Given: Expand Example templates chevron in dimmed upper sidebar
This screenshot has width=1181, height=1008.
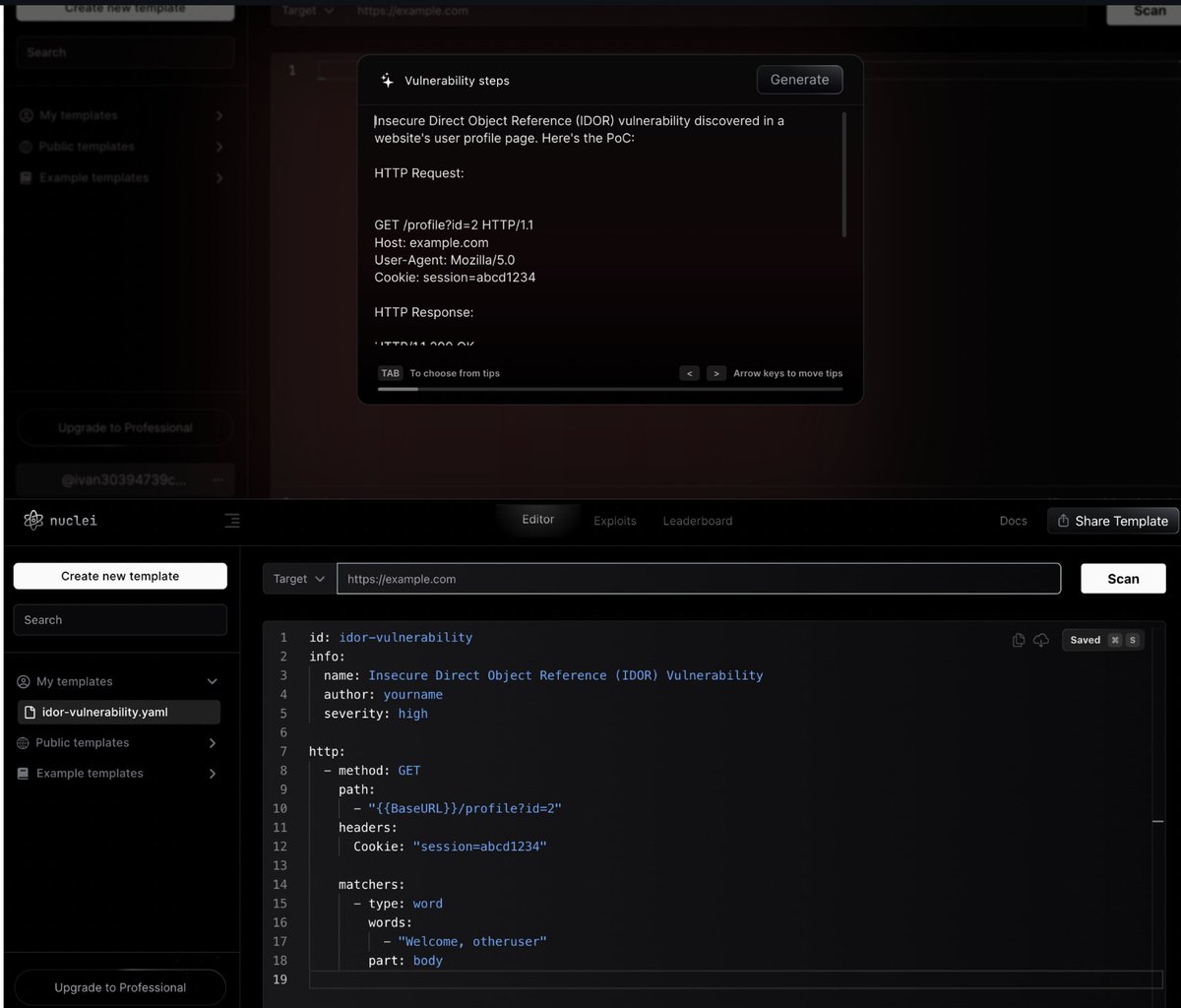Looking at the screenshot, I should [x=218, y=178].
